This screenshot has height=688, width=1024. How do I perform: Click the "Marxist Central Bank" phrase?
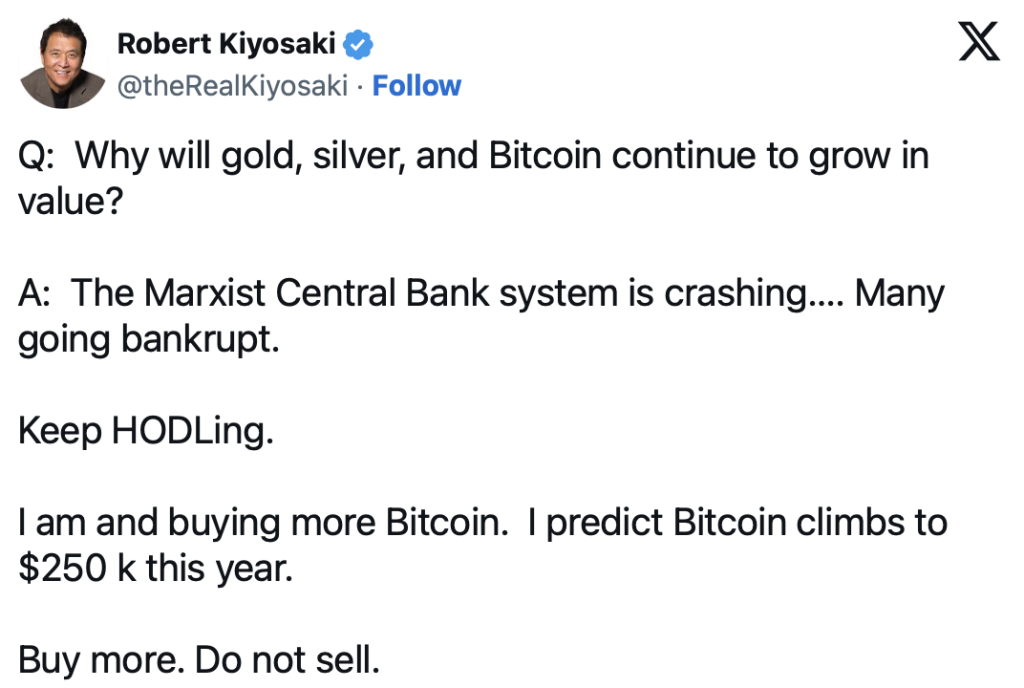coord(317,293)
